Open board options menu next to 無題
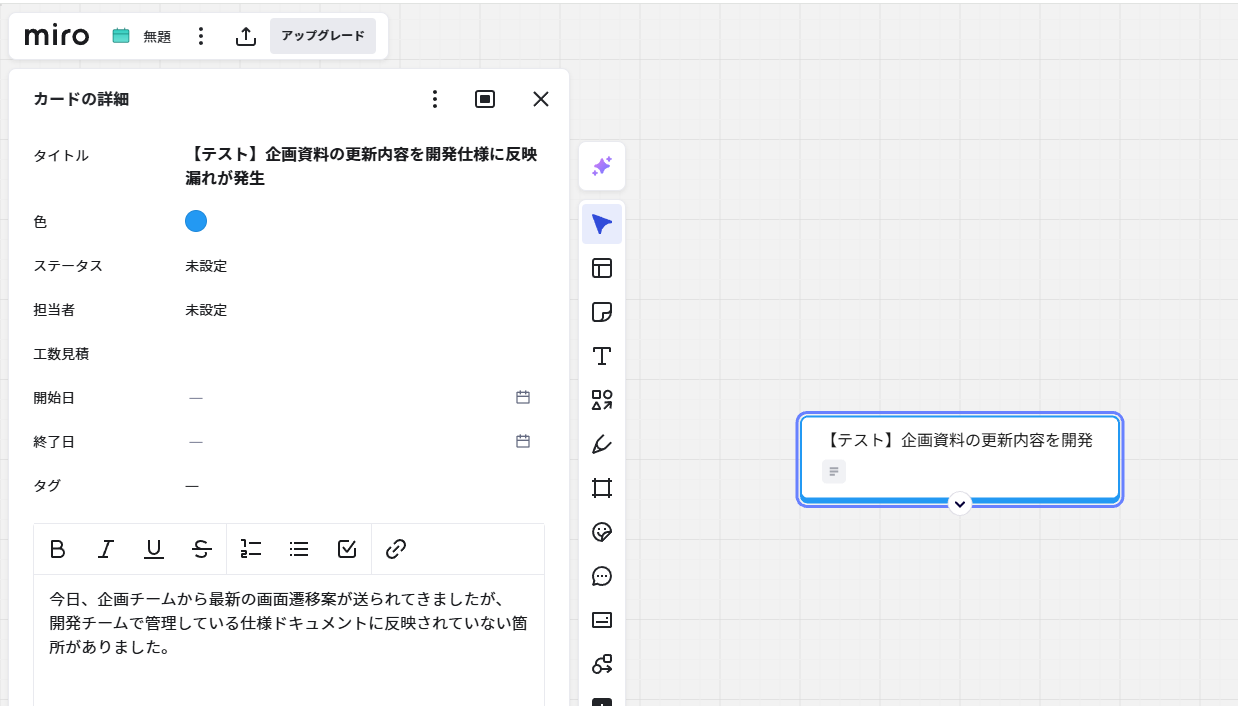1238x706 pixels. [x=201, y=36]
